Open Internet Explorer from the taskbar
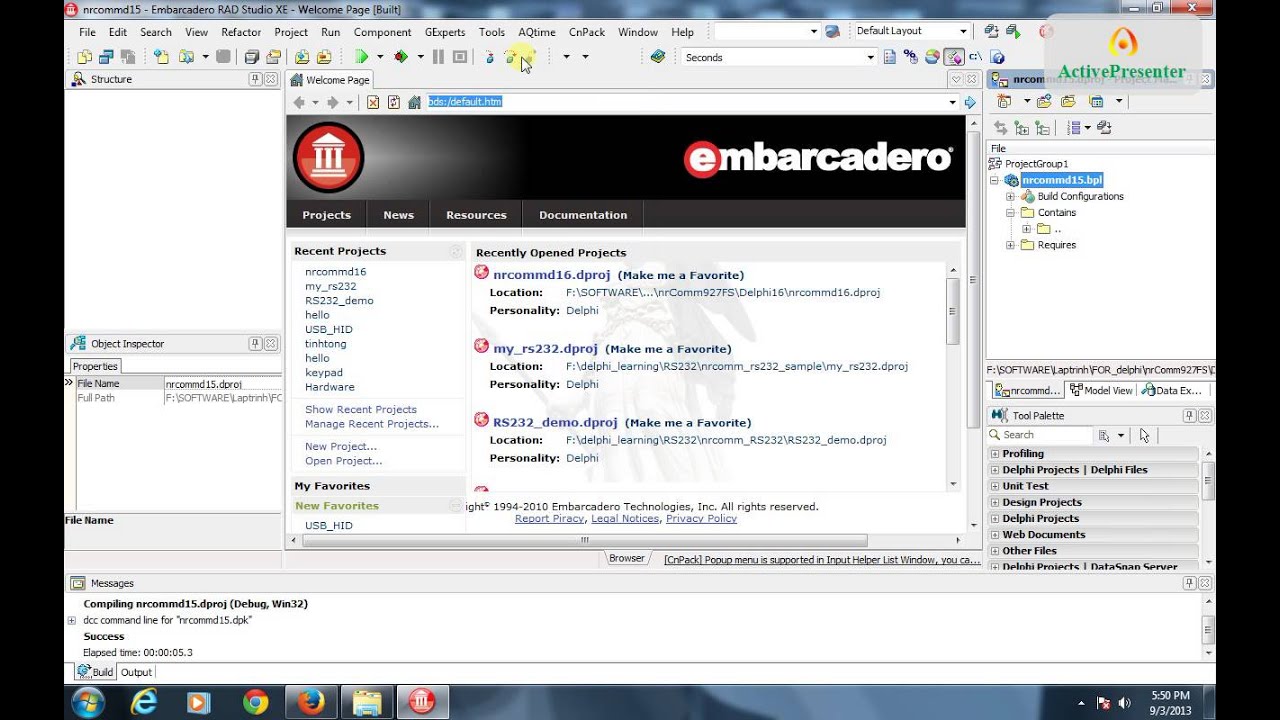This screenshot has height=720, width=1280. [144, 703]
